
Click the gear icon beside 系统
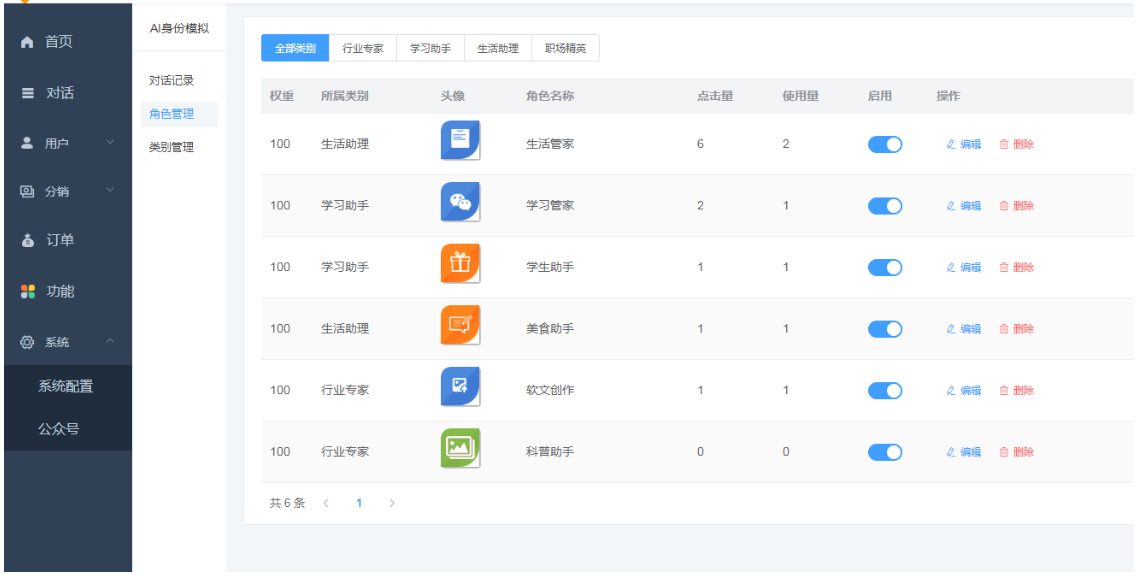tap(27, 342)
